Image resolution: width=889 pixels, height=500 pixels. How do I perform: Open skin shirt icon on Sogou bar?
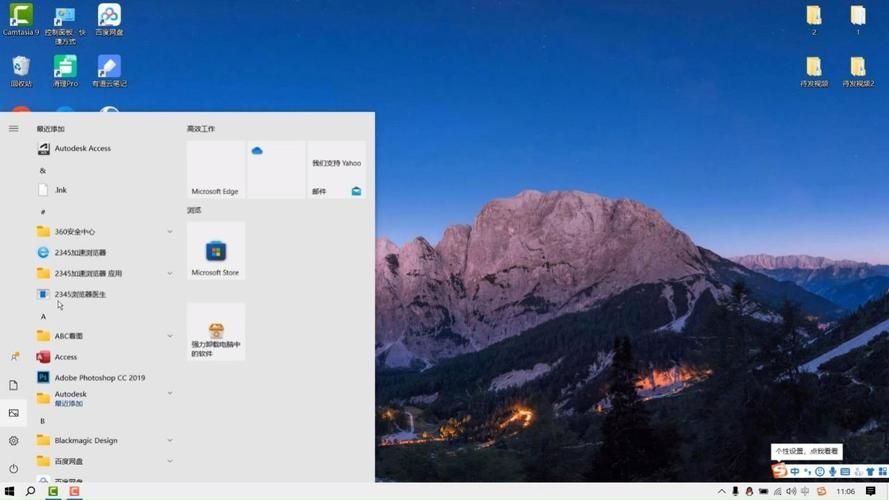coord(870,471)
